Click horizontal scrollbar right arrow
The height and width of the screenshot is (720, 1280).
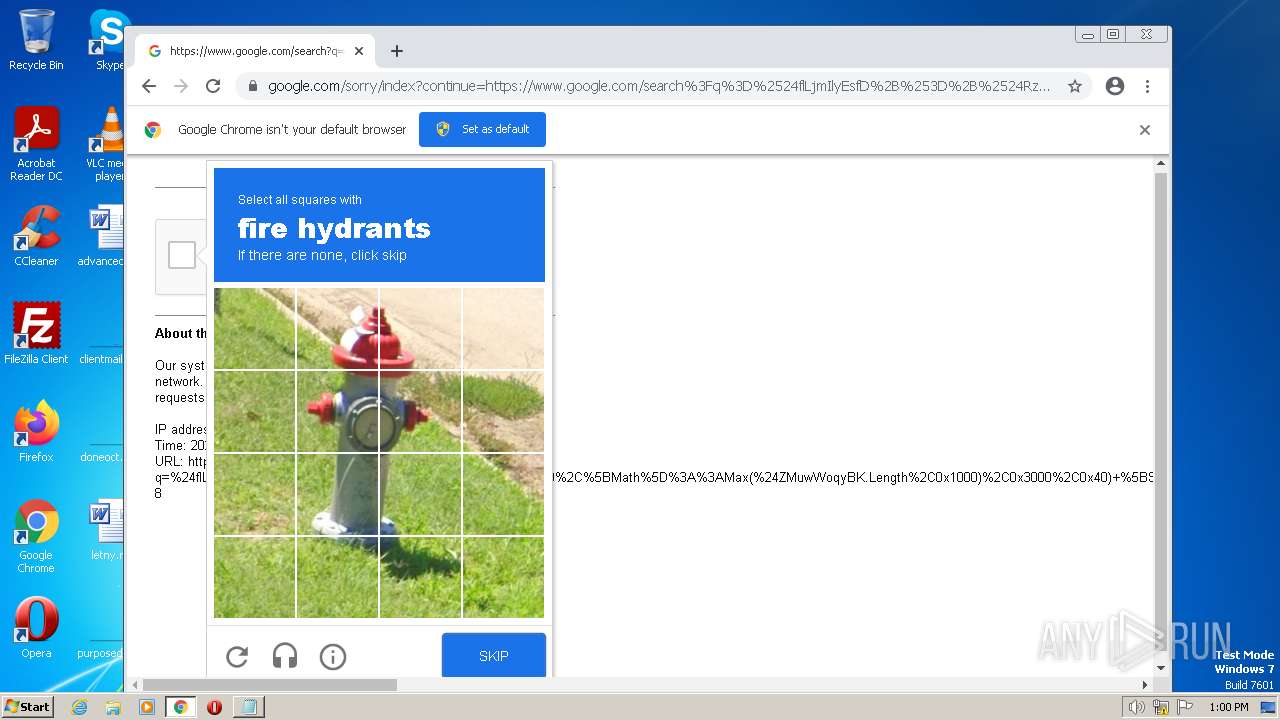[x=1145, y=685]
